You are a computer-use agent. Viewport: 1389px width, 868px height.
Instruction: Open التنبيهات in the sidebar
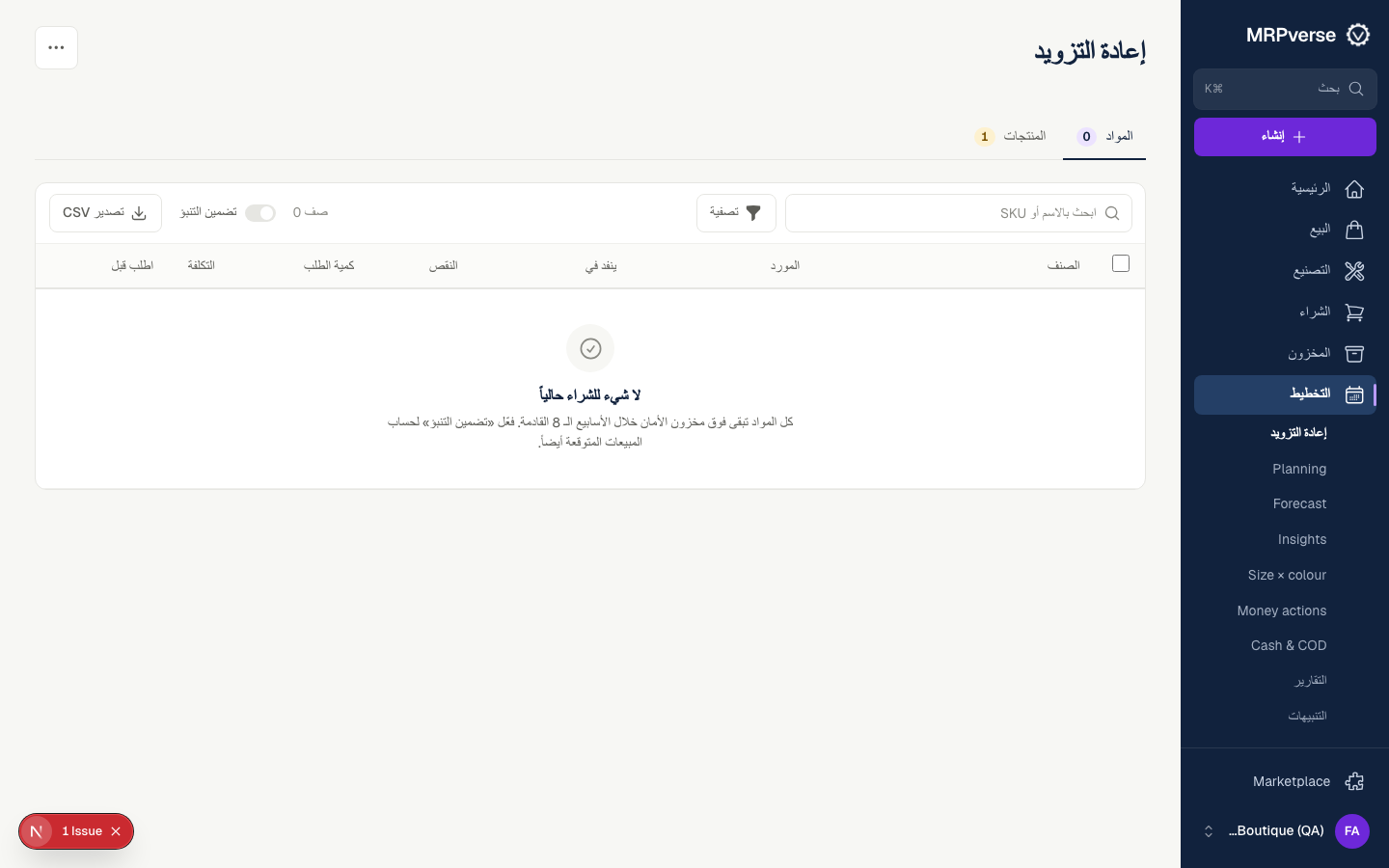[x=1307, y=716]
